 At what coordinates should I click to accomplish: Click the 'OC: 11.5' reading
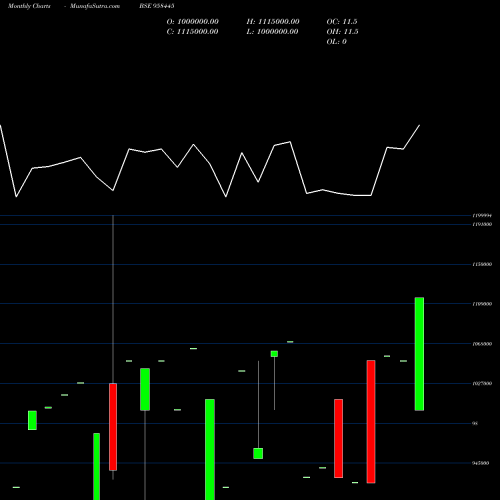[342, 22]
